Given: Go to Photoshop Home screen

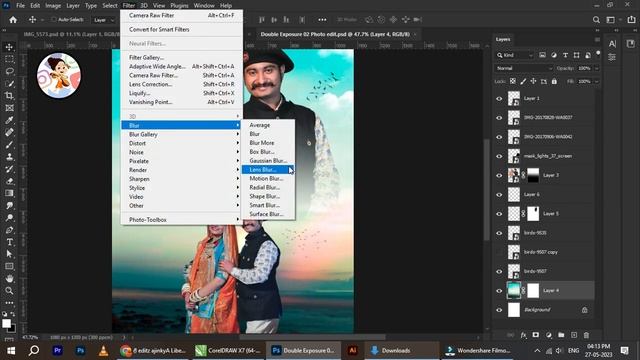Looking at the screenshot, I should 13,20.
